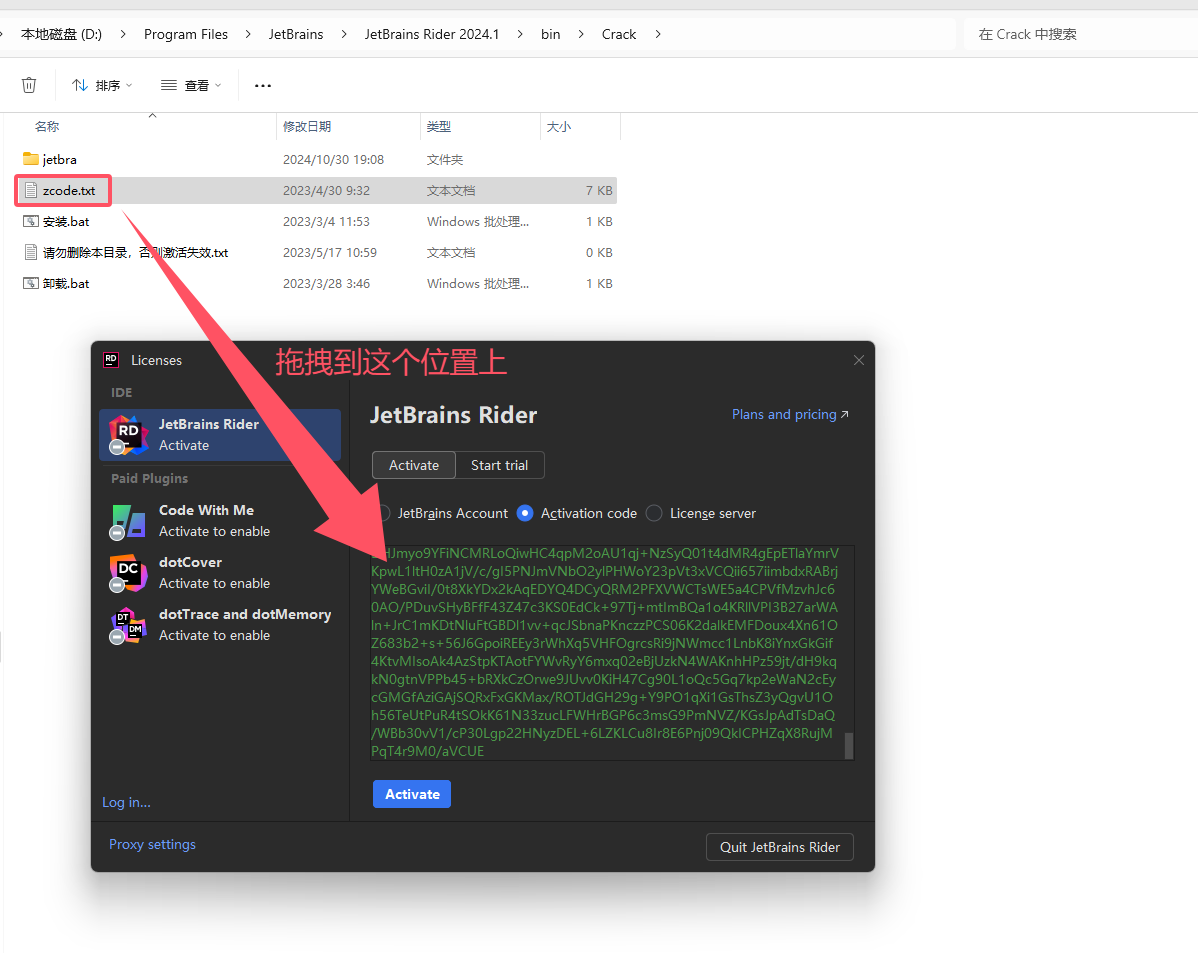
Task: Open the more options ellipsis in Explorer toolbar
Action: pos(263,85)
